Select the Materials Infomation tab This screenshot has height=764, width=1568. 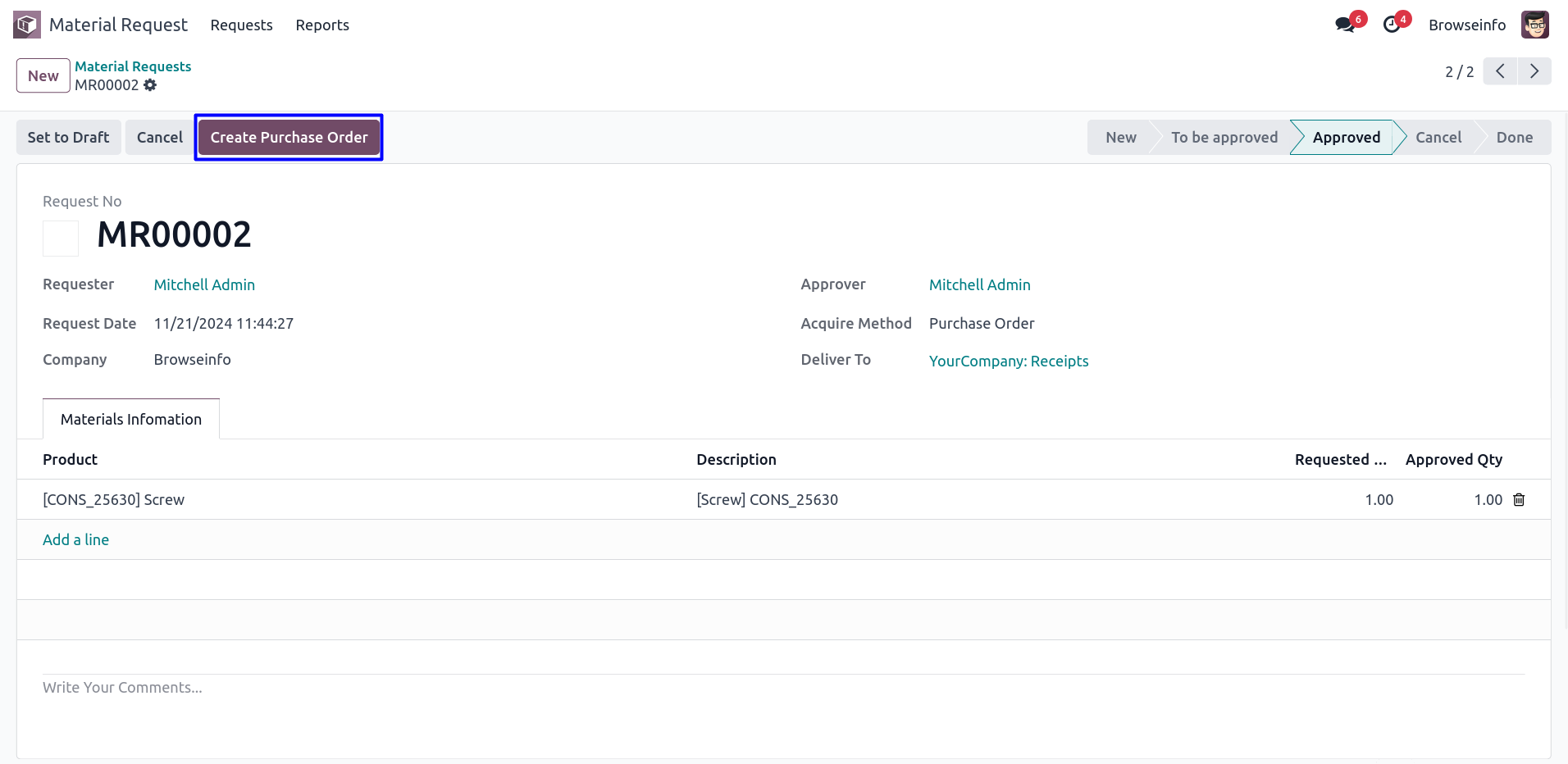[x=131, y=420]
